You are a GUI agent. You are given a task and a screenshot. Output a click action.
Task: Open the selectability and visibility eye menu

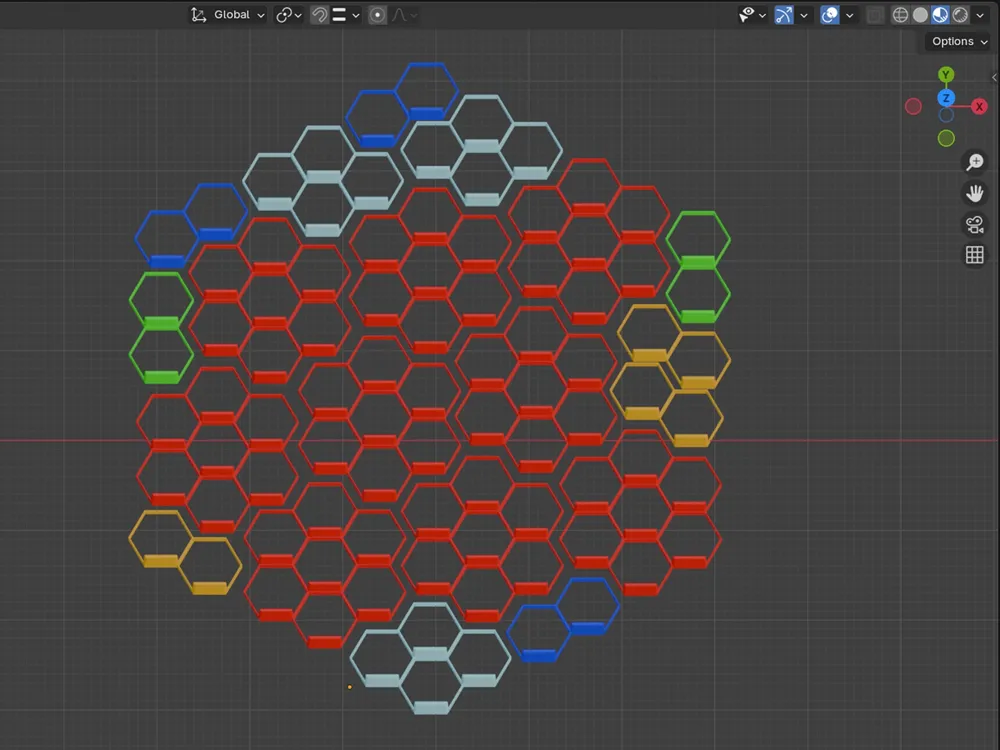[x=752, y=15]
